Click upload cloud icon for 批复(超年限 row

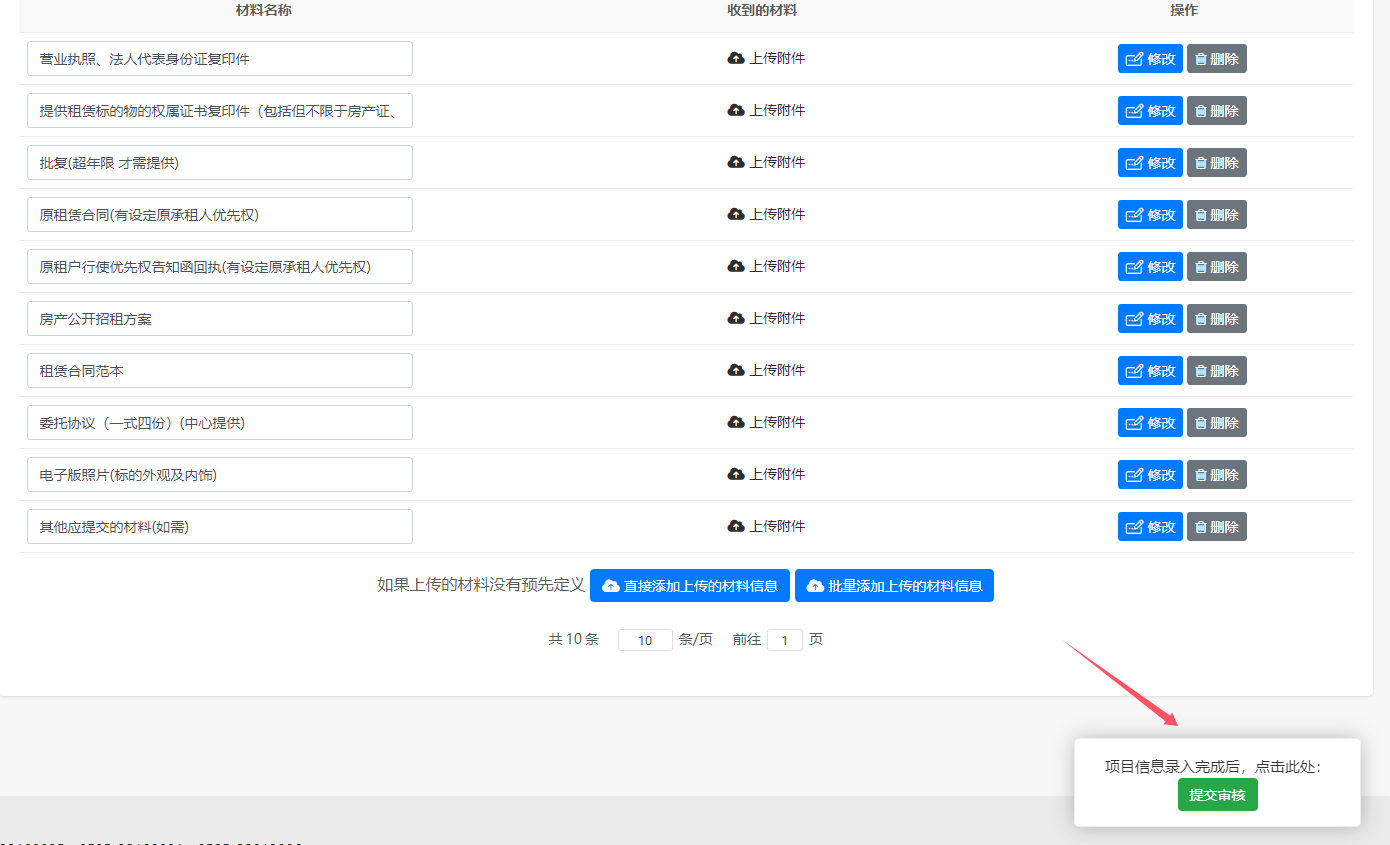point(736,162)
